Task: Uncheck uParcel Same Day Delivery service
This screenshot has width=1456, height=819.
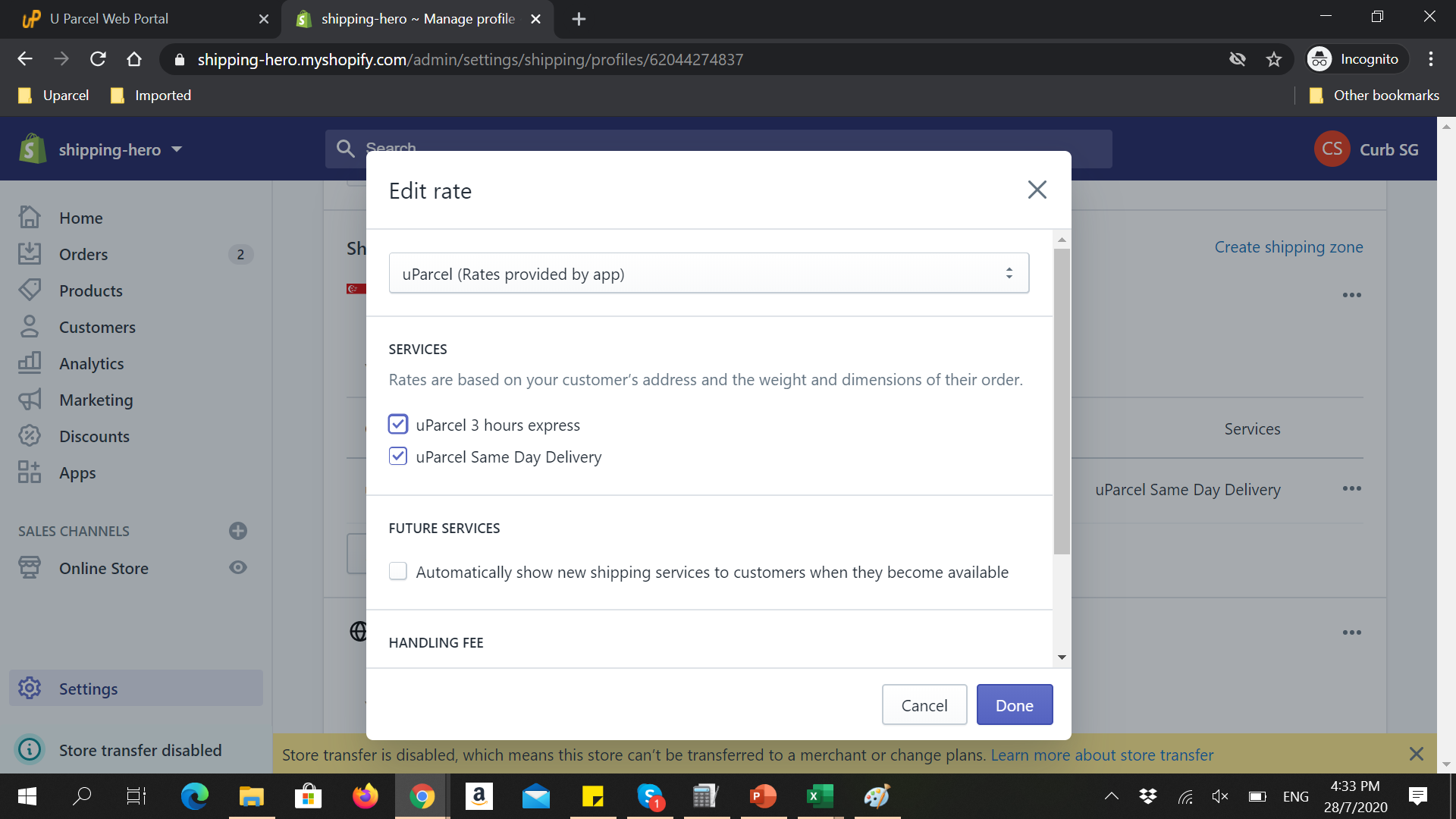Action: pyautogui.click(x=397, y=456)
